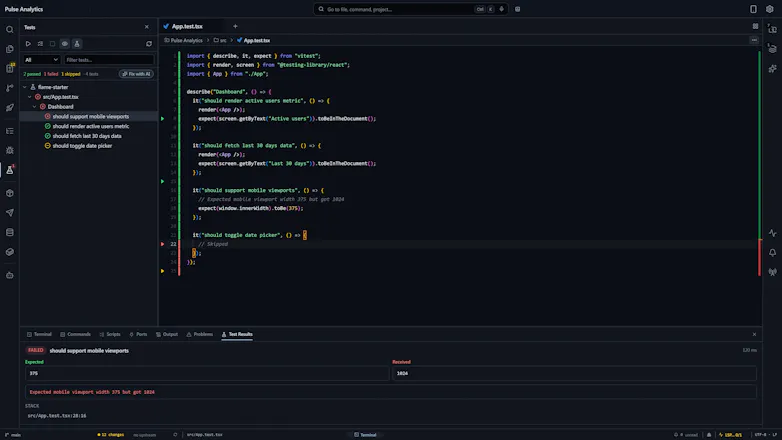Click the run failed tests icon
Screen dimensions: 782x440
pyautogui.click(x=40, y=44)
